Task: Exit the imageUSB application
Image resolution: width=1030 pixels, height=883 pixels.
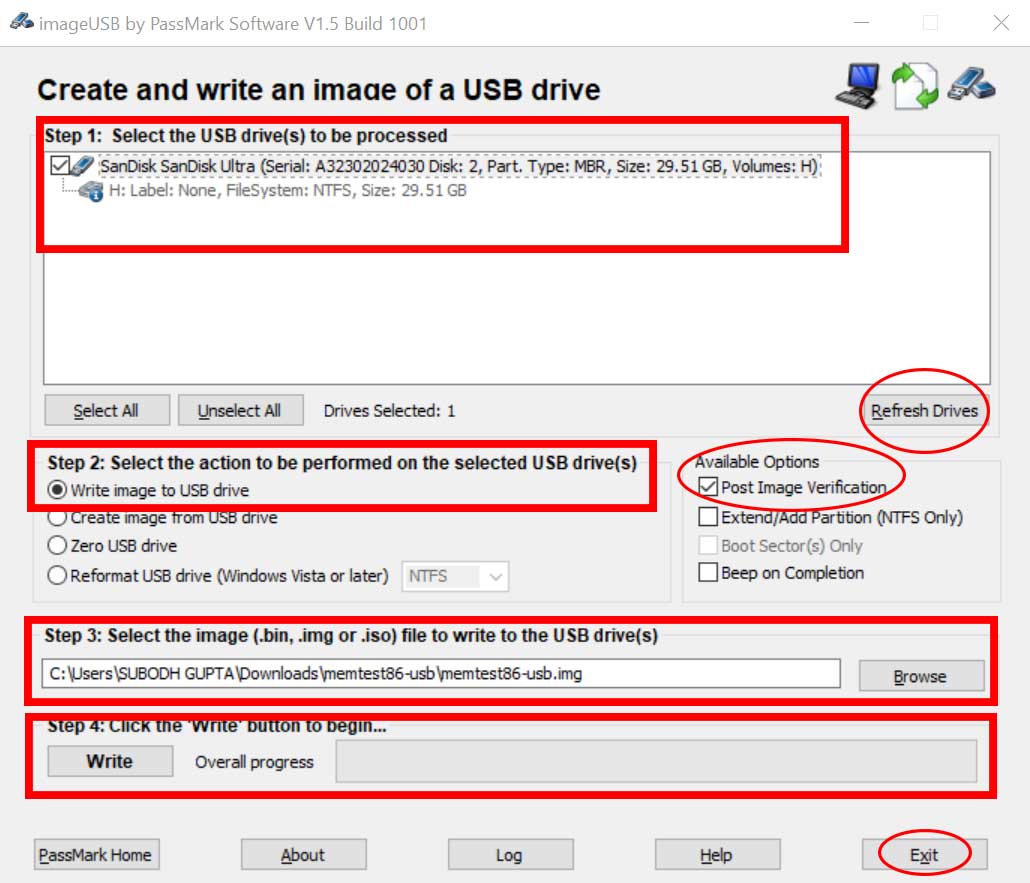Action: [x=924, y=855]
